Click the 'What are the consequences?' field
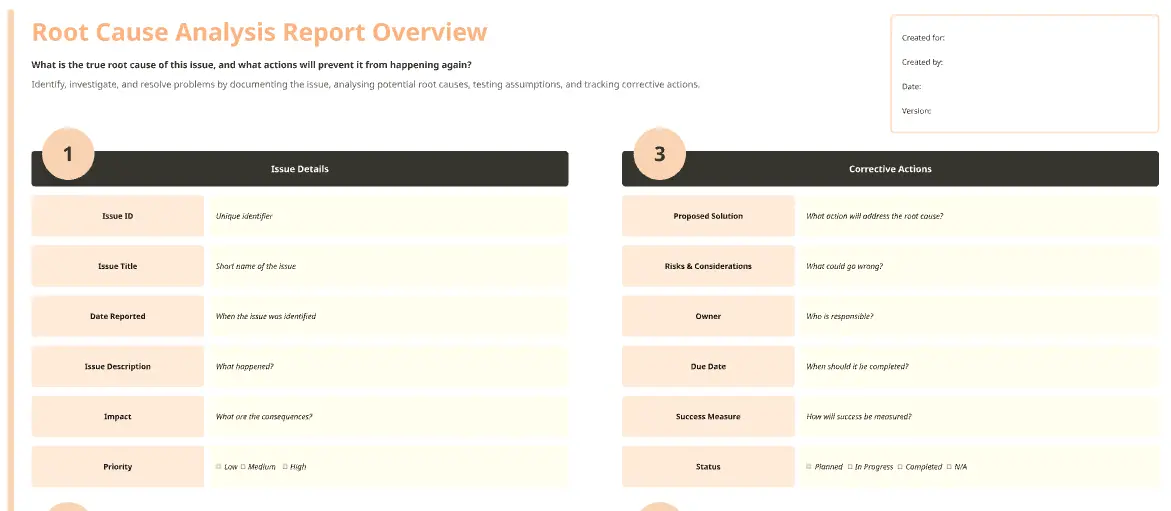 [x=388, y=416]
